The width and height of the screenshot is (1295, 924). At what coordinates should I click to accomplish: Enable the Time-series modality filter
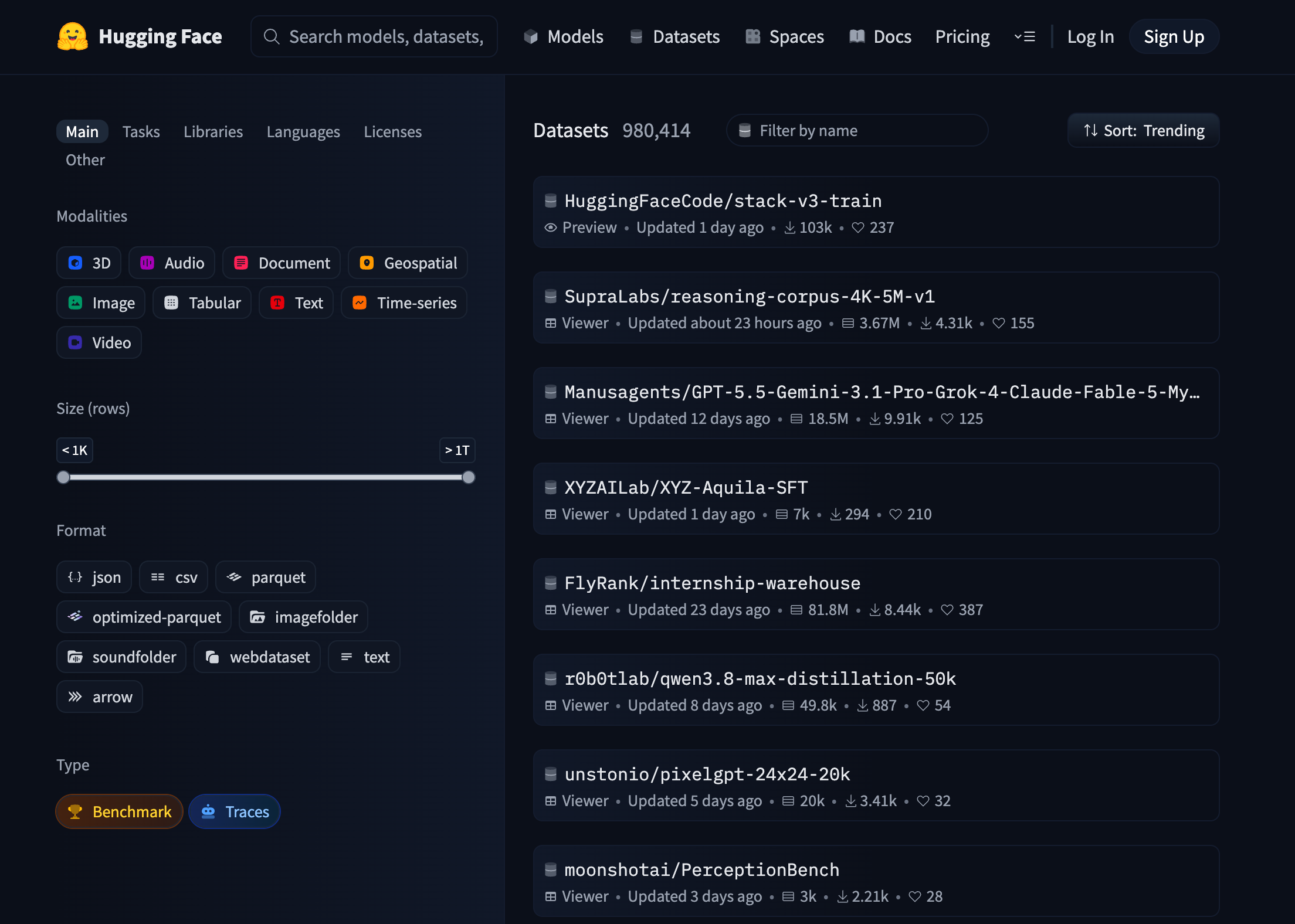[x=404, y=303]
